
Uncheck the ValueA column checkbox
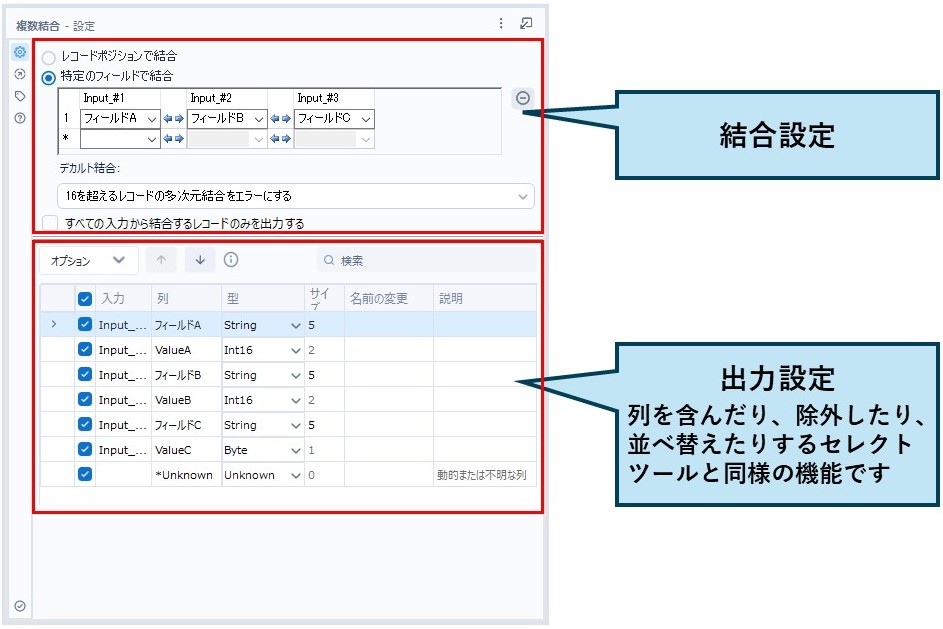tap(85, 350)
